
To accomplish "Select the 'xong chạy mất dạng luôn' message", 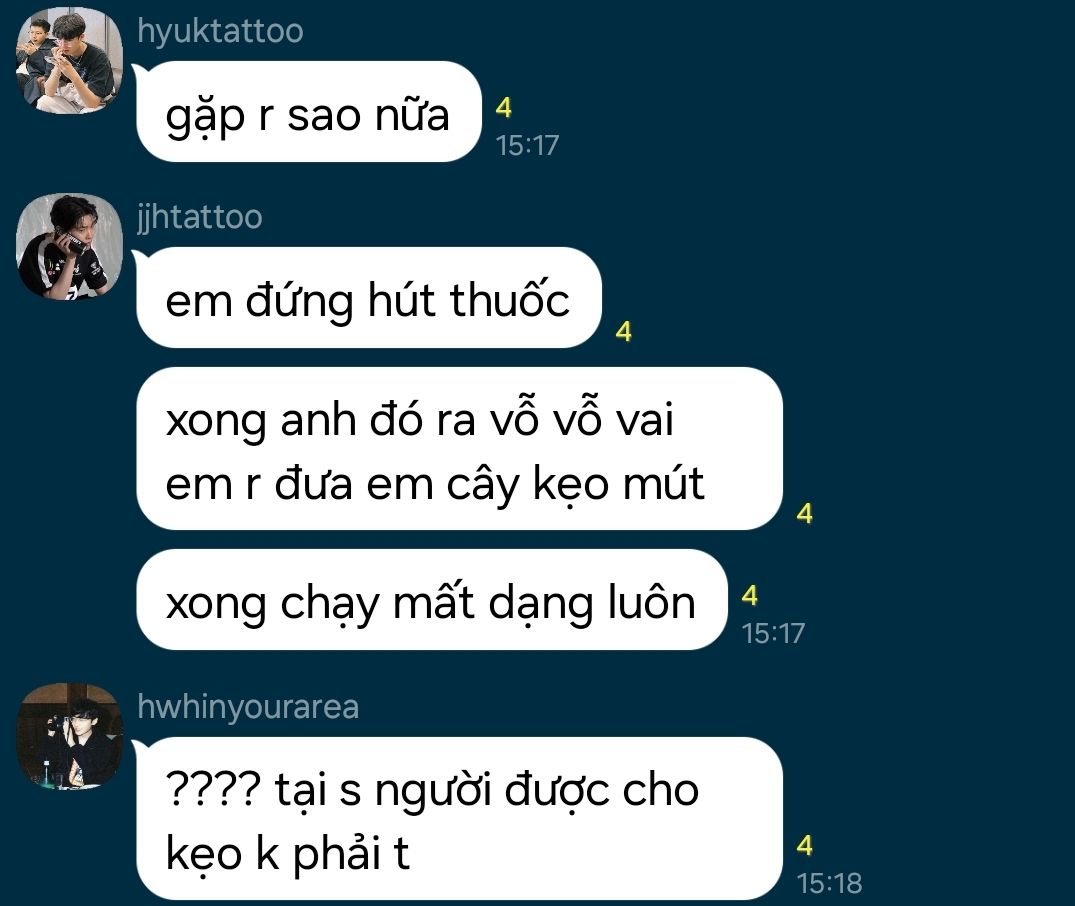I will pyautogui.click(x=431, y=599).
